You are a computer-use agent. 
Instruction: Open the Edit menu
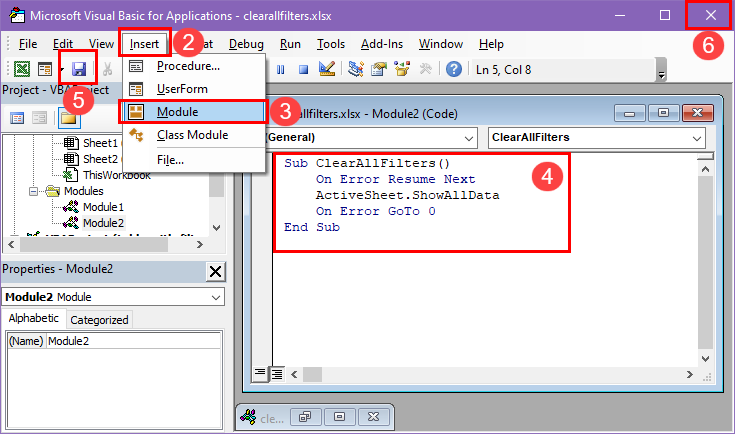[63, 44]
